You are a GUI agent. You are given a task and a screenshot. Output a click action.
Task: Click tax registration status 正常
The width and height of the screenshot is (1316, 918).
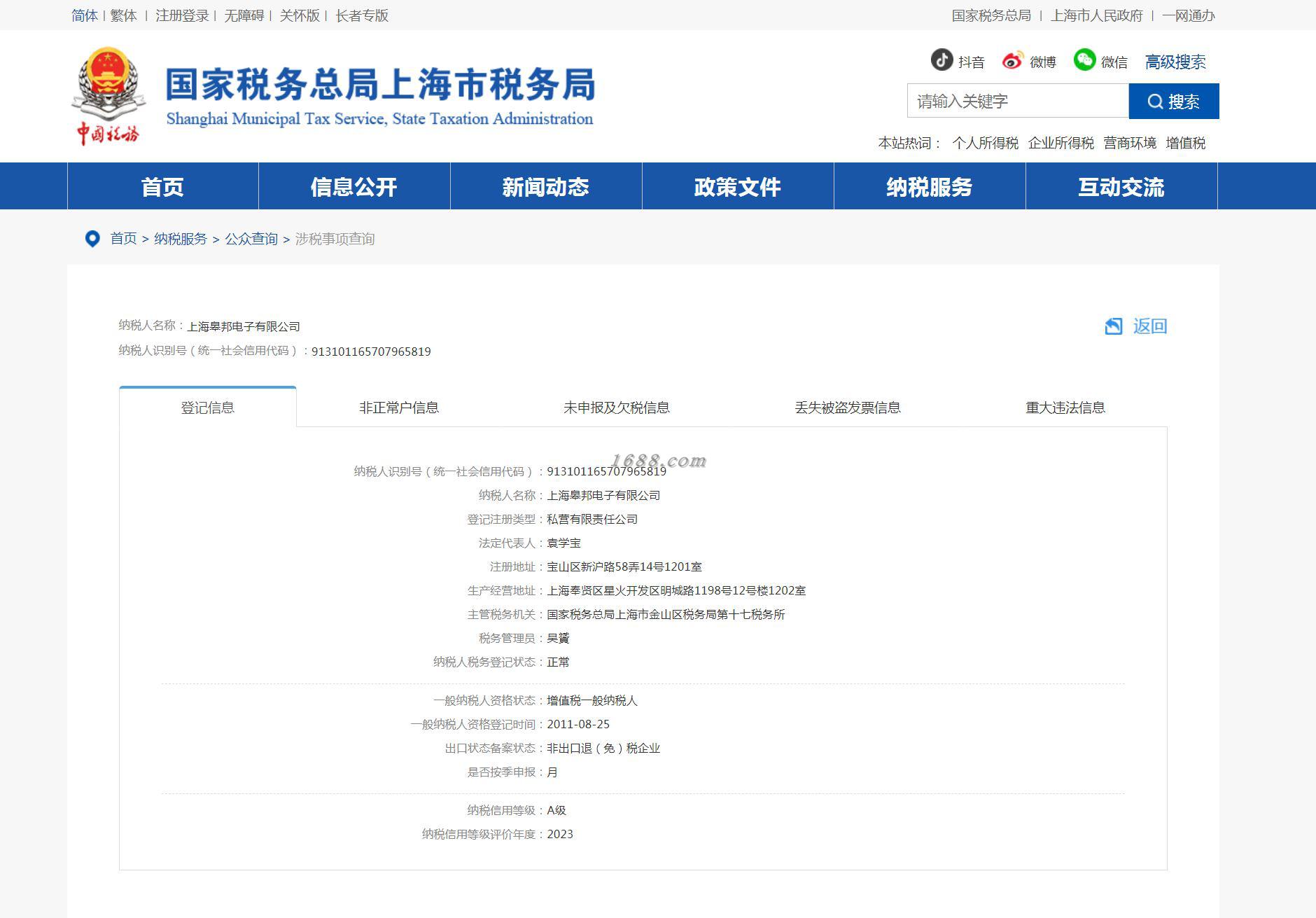[x=558, y=662]
